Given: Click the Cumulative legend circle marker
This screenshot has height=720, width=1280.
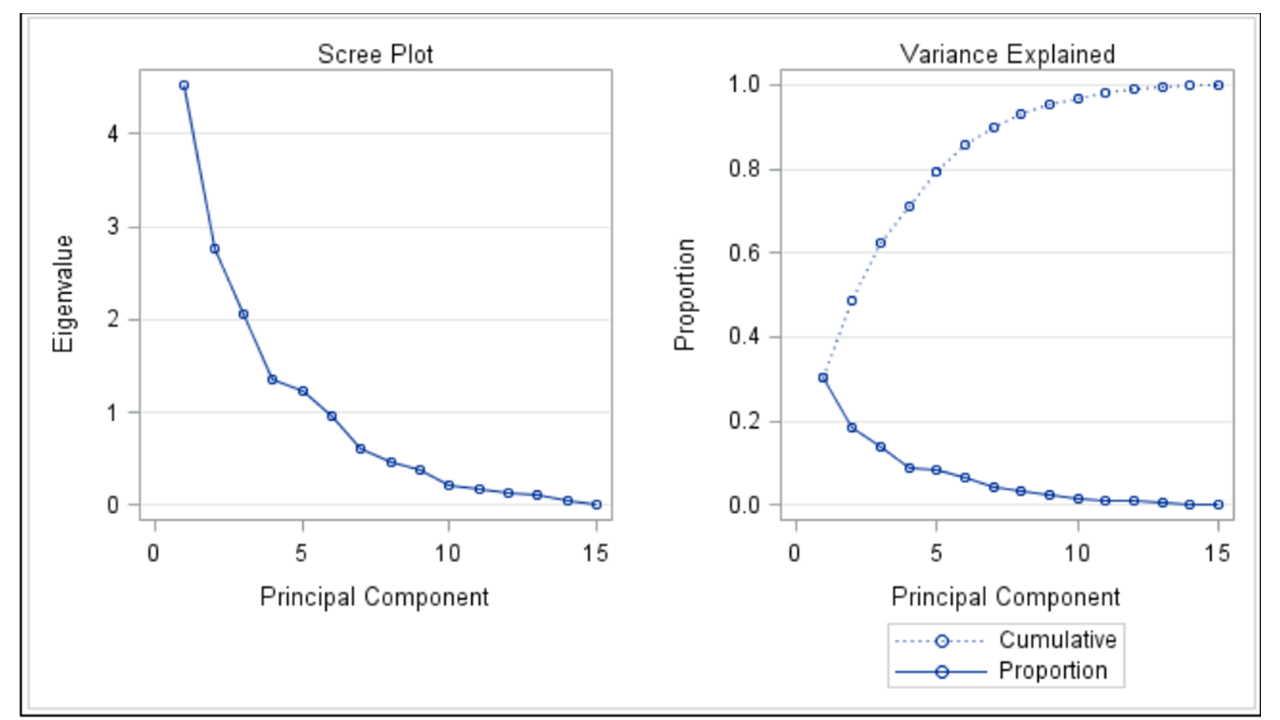Looking at the screenshot, I should (x=941, y=640).
